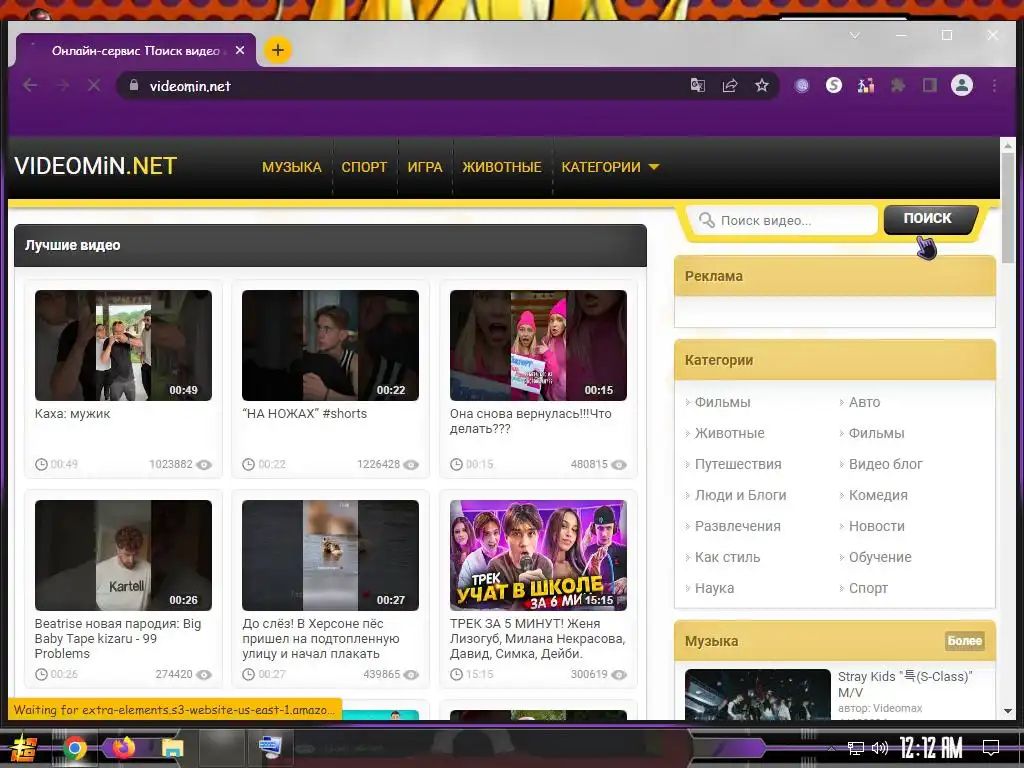Open the white S extension icon
This screenshot has width=1024, height=768.
click(x=834, y=86)
